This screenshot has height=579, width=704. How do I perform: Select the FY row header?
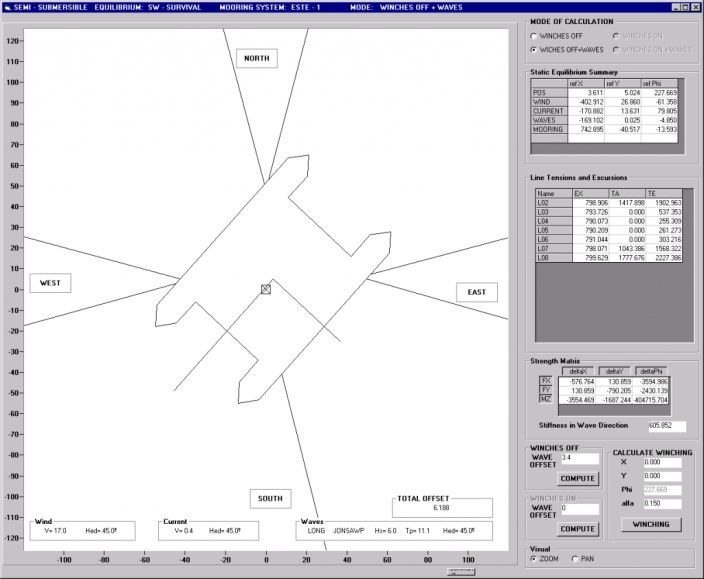(x=546, y=390)
